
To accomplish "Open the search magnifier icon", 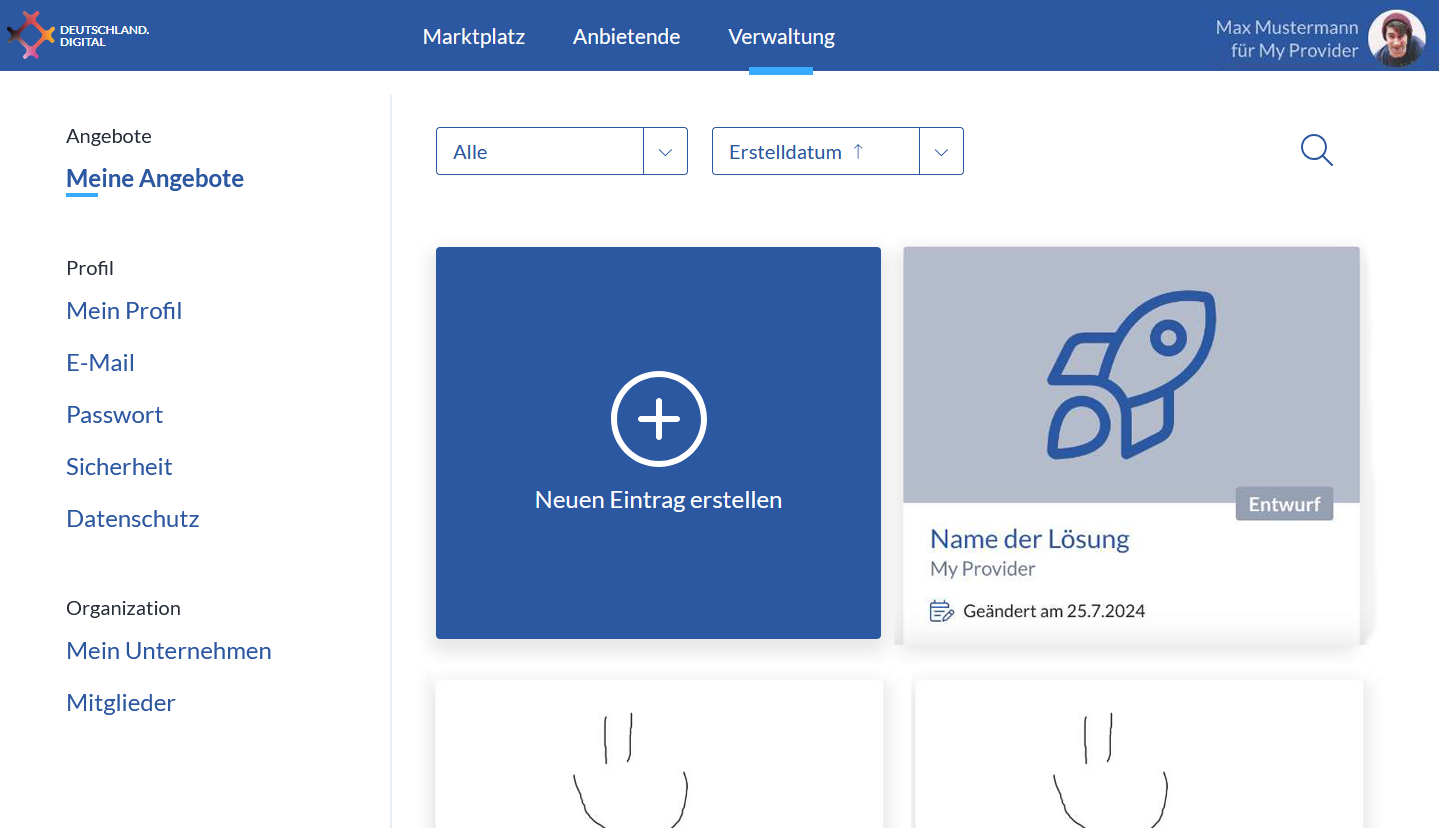I will point(1316,151).
